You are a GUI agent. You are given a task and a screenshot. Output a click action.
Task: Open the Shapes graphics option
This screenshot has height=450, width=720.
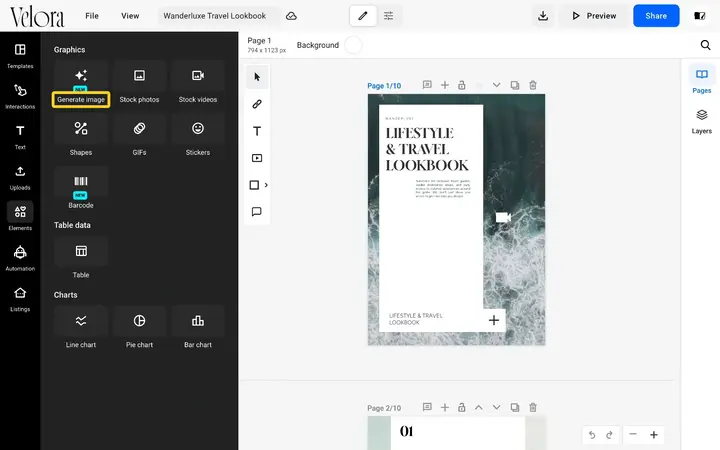click(x=81, y=137)
